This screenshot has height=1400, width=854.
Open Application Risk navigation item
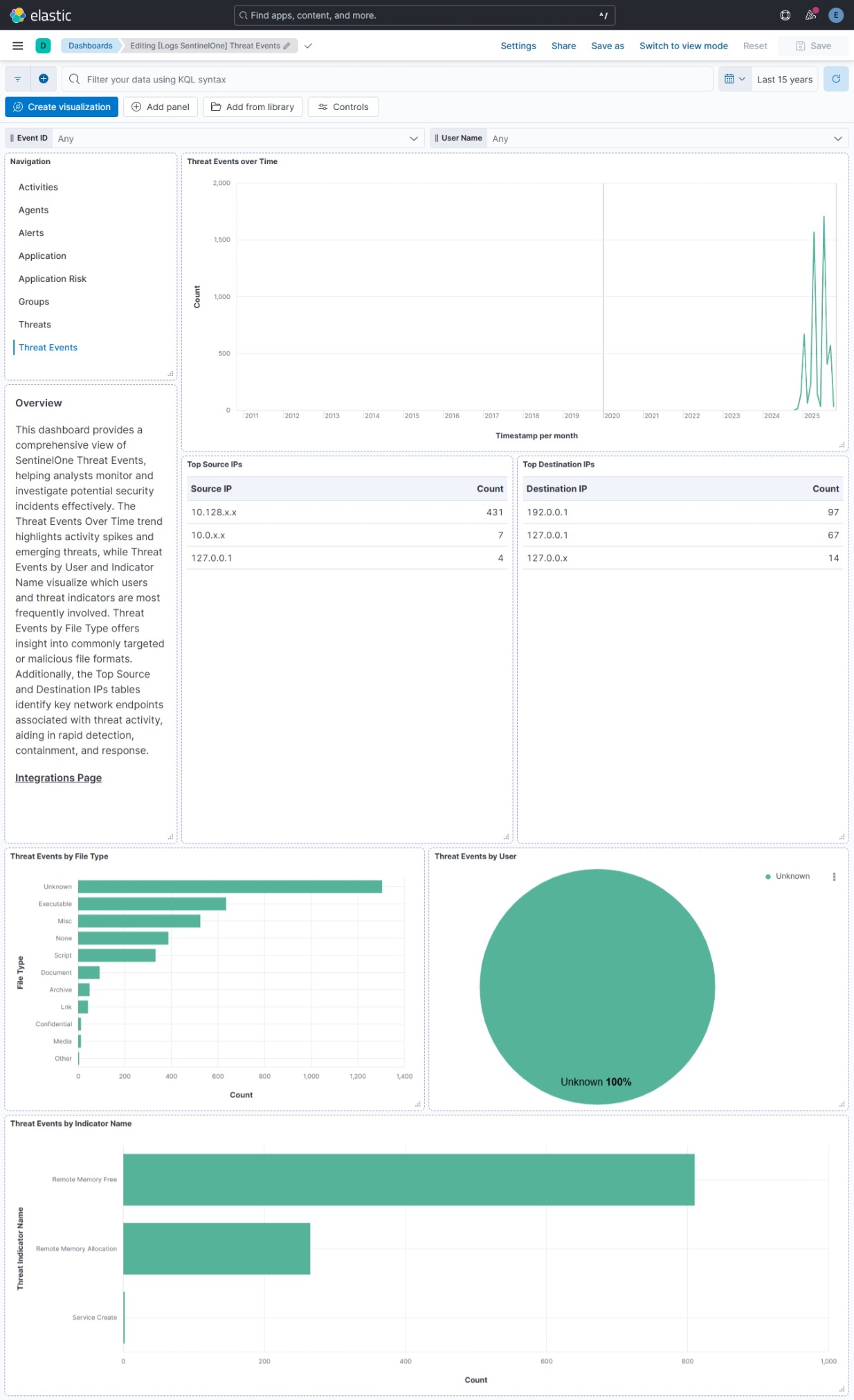point(53,279)
